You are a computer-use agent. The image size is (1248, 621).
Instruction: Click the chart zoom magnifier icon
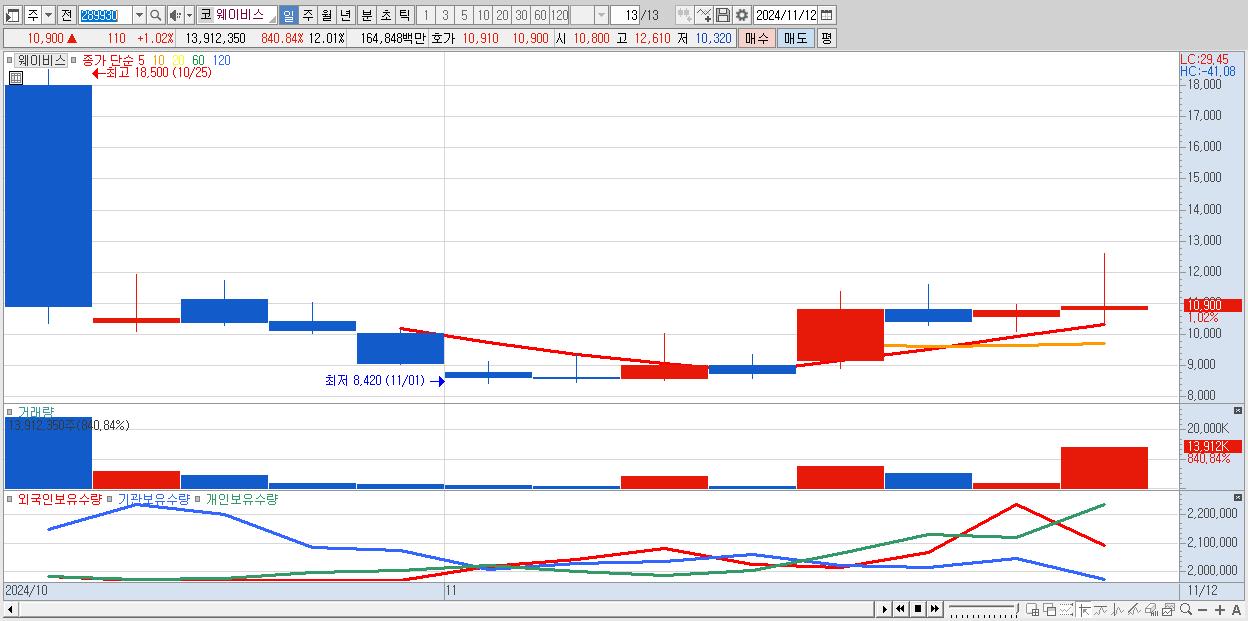coord(1186,609)
